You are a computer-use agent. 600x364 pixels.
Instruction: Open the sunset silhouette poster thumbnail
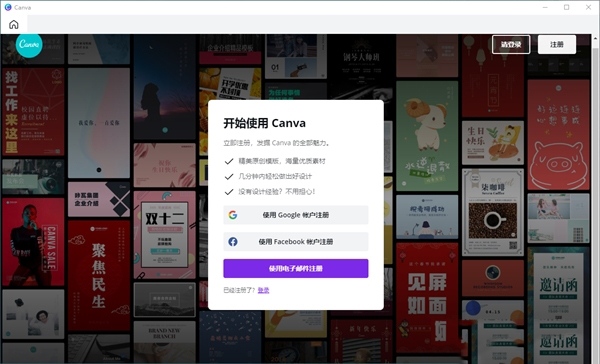pyautogui.click(x=165, y=87)
